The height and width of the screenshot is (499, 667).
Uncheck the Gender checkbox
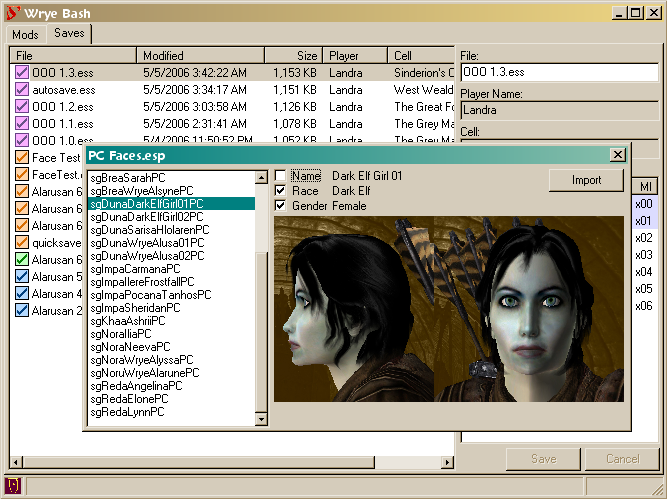[280, 205]
